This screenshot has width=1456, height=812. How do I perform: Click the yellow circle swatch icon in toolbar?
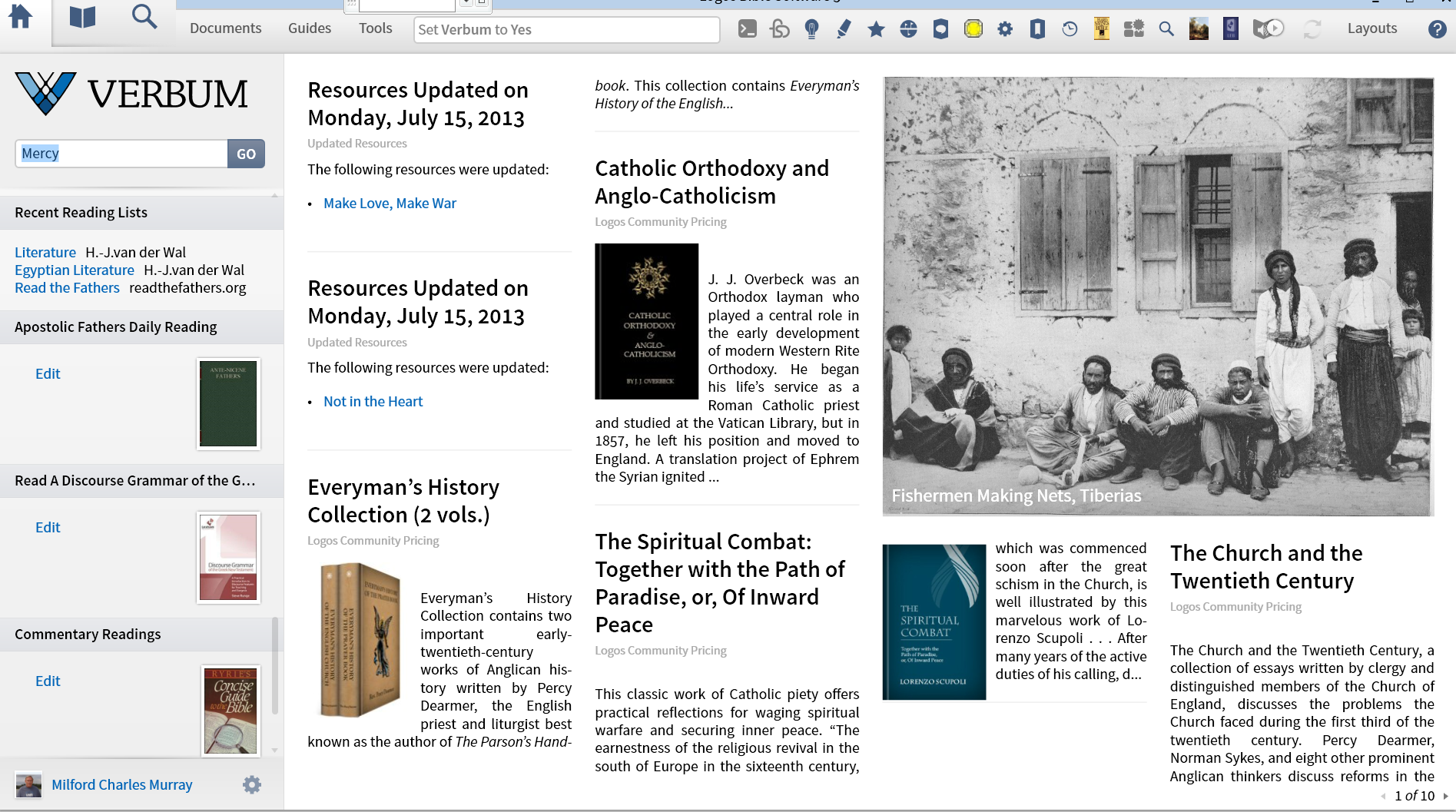pos(973,29)
